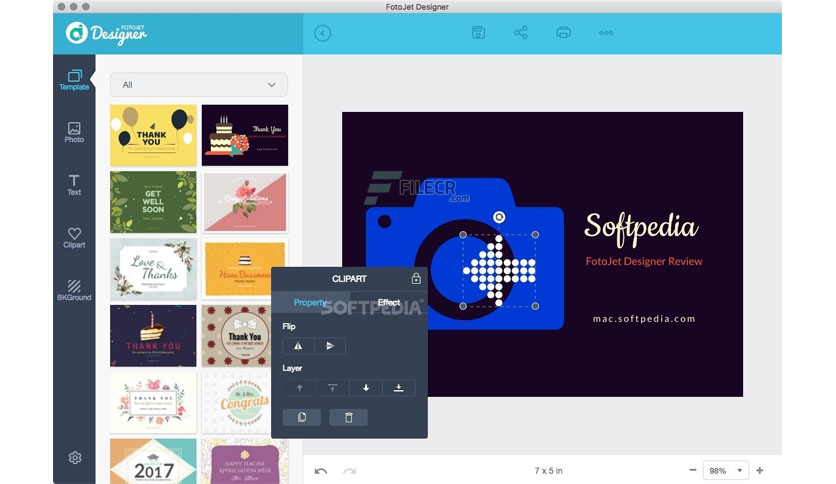Click the top-left selection handle of clipart

click(463, 235)
